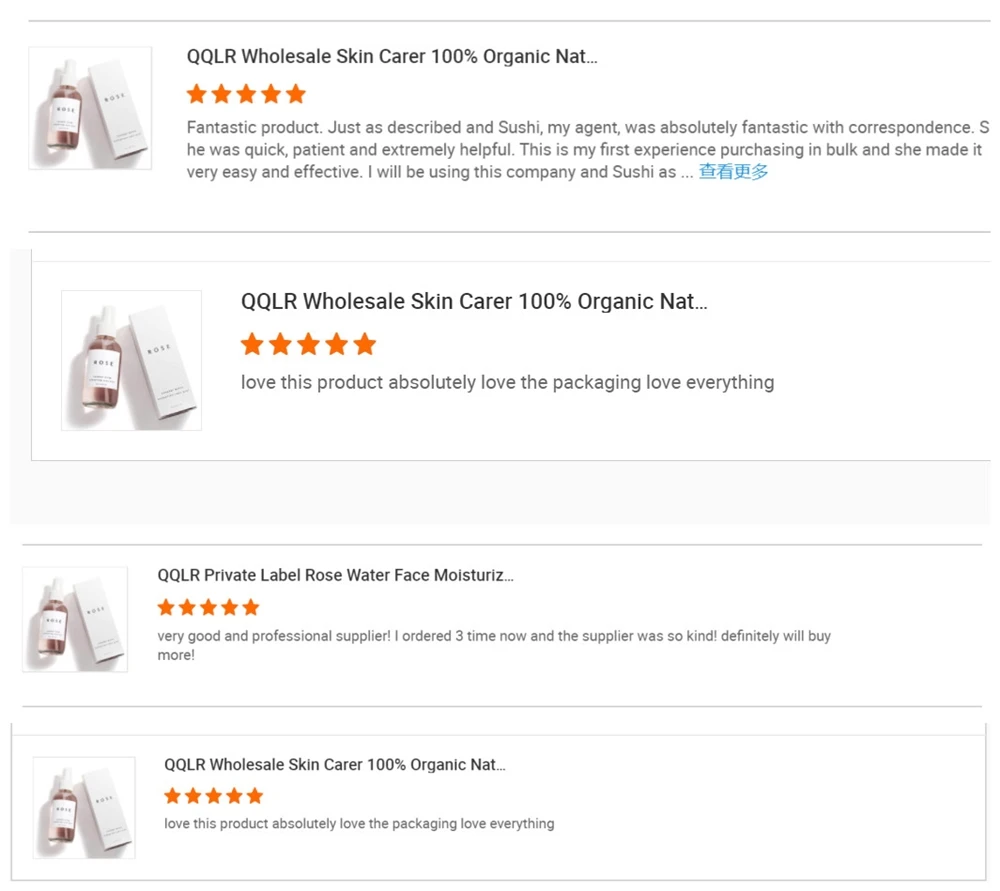This screenshot has height=891, width=1000.
Task: Click last star under the Rose Water Moisturizer title
Action: click(x=250, y=607)
